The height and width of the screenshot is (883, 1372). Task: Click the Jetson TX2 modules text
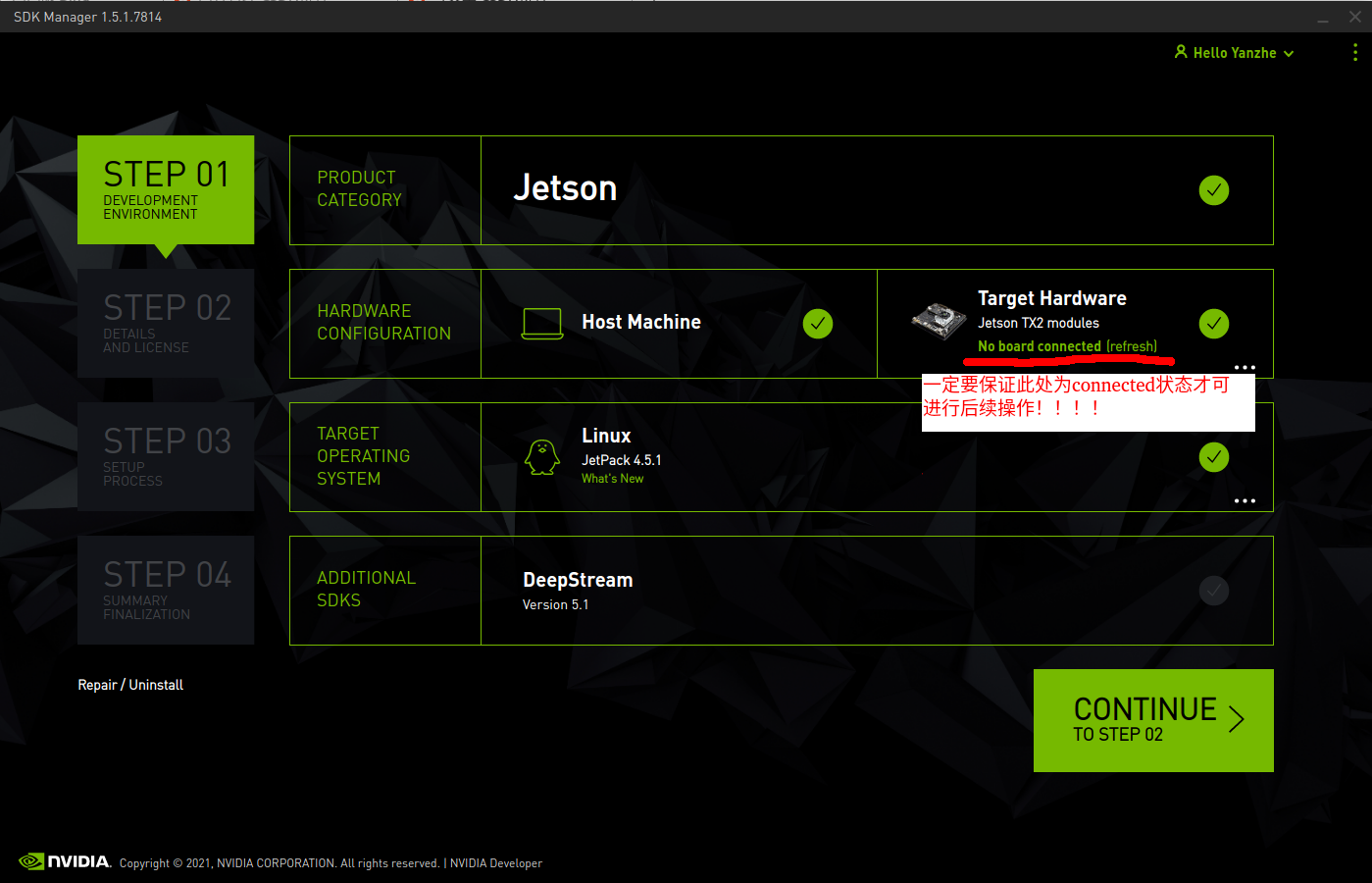click(1039, 323)
